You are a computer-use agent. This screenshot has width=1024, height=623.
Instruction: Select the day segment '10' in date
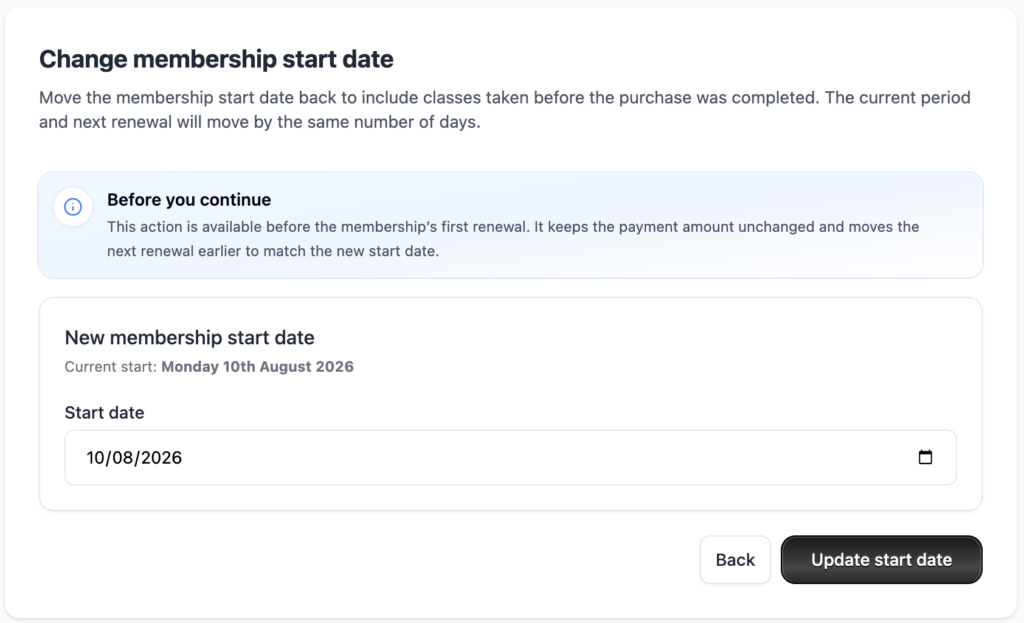click(95, 458)
